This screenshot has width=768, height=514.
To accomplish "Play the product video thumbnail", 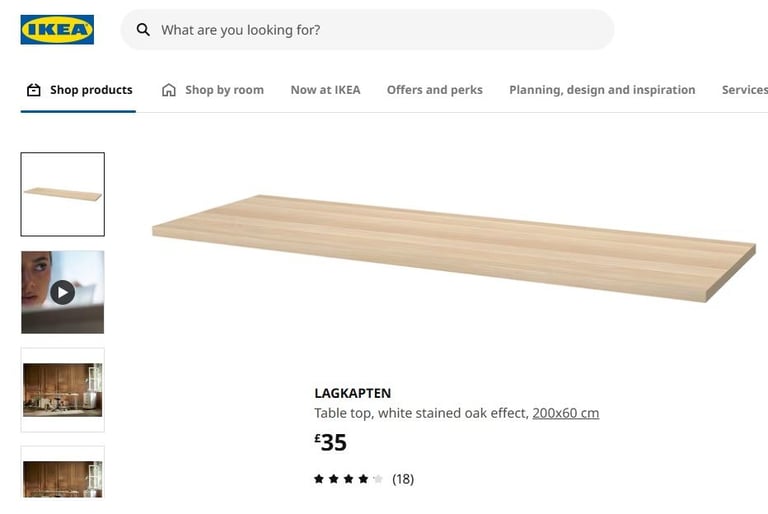I will click(x=62, y=293).
